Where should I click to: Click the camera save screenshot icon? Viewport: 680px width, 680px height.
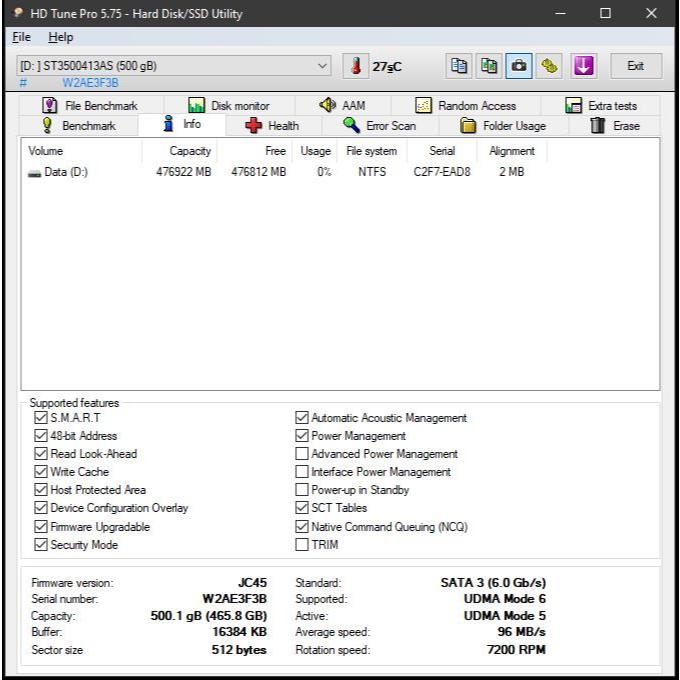pyautogui.click(x=519, y=66)
